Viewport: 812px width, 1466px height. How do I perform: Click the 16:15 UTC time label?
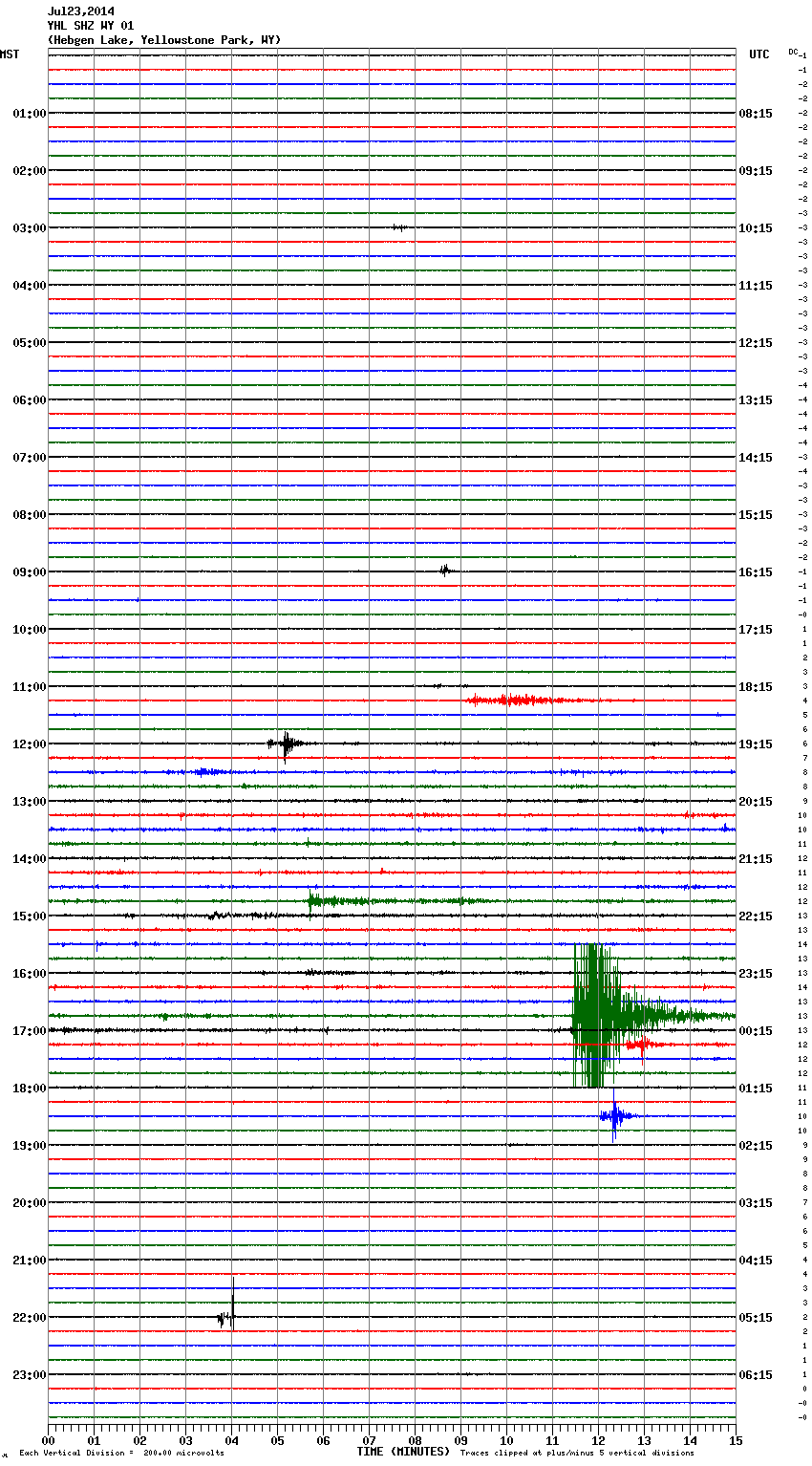point(756,572)
